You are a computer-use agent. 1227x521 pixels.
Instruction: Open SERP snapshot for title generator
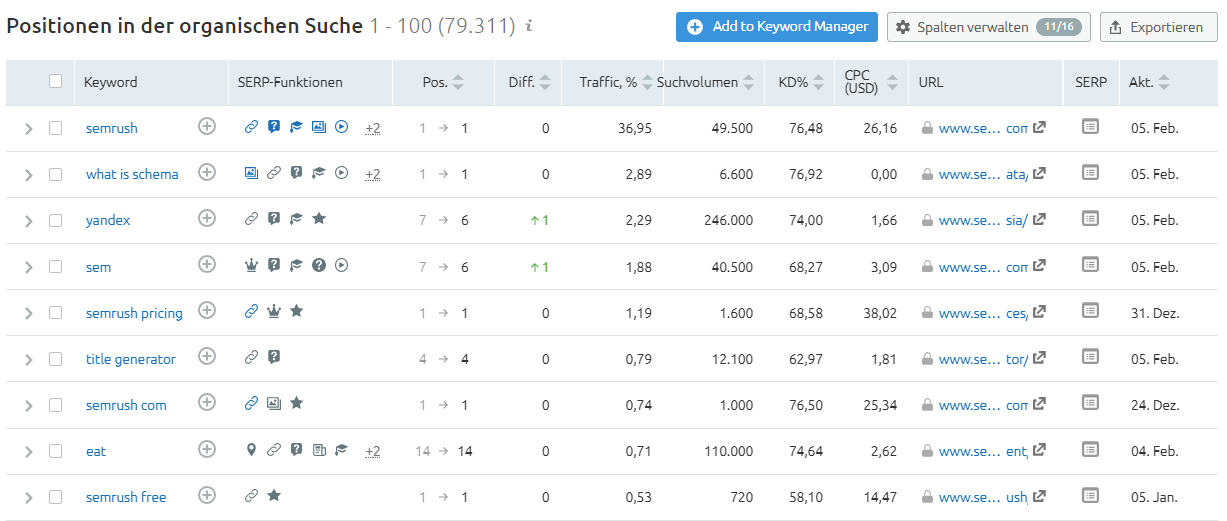coord(1090,357)
